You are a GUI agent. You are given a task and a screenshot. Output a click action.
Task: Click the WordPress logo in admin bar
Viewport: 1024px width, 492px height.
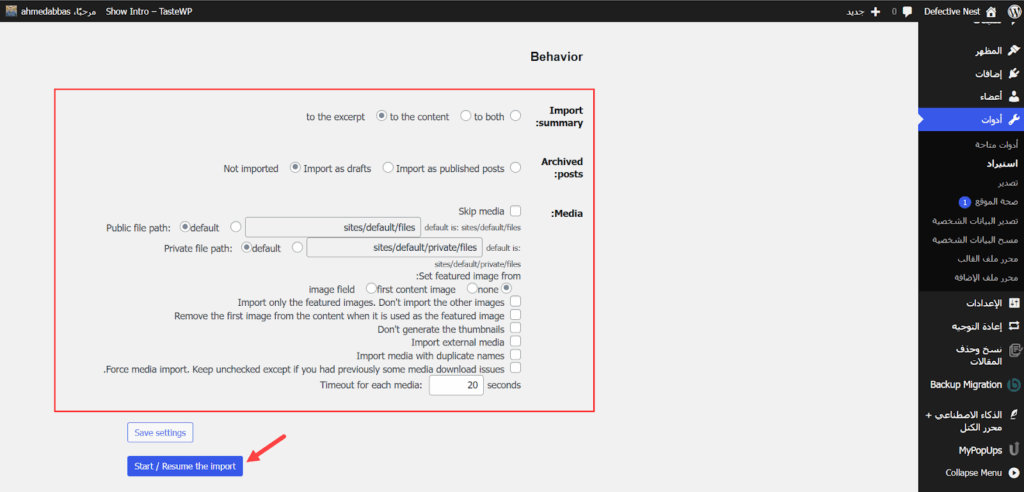(1012, 12)
